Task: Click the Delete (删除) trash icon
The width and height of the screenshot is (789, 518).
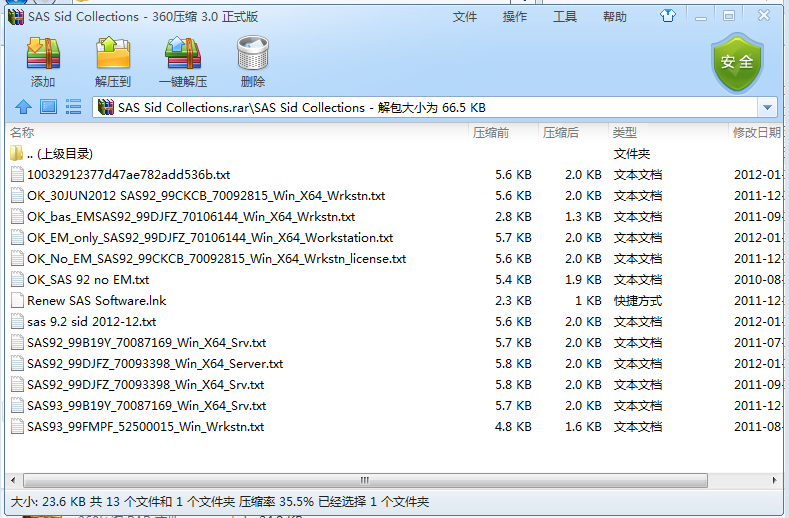Action: click(x=253, y=53)
